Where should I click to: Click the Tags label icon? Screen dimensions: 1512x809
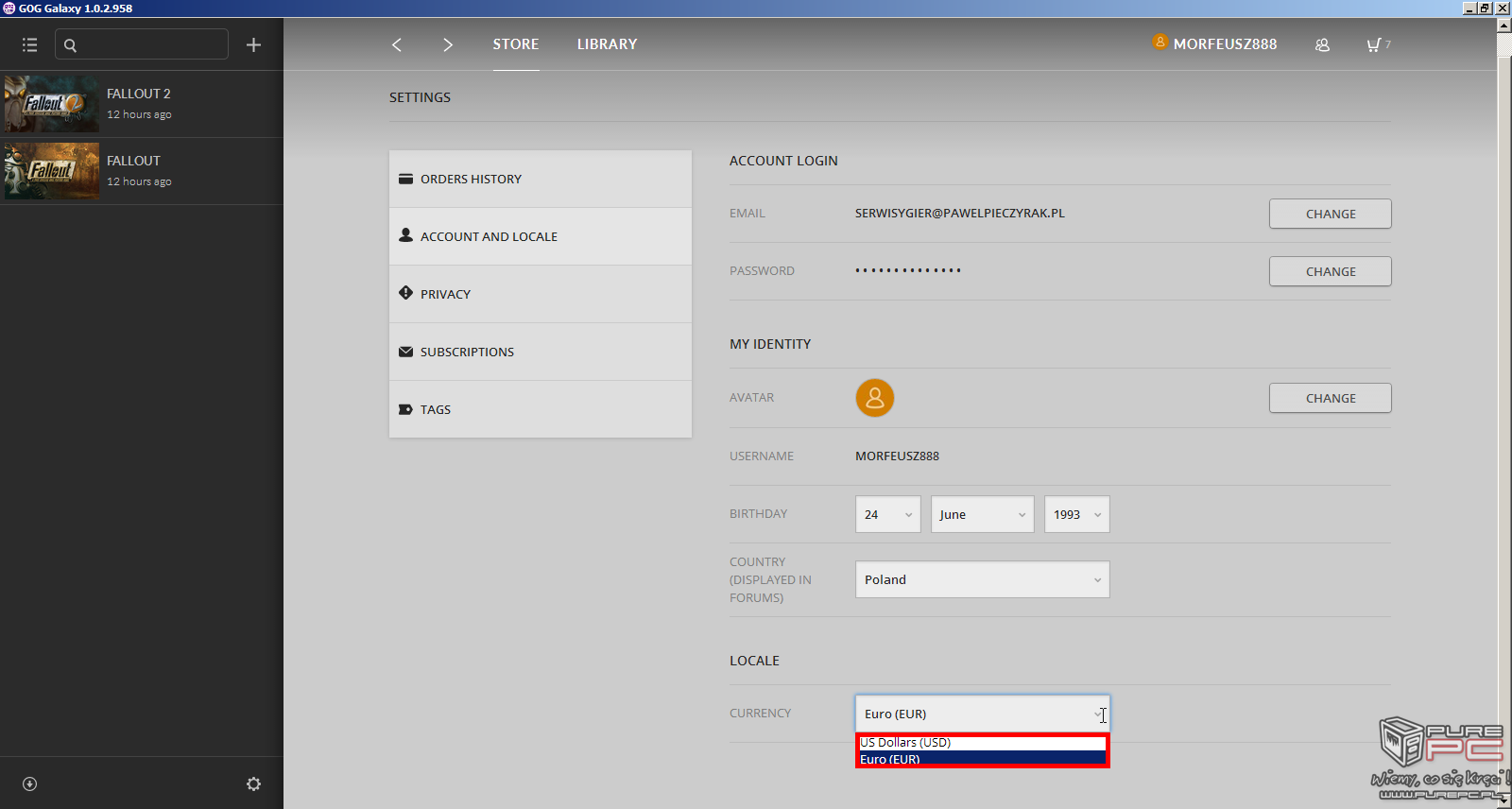405,409
